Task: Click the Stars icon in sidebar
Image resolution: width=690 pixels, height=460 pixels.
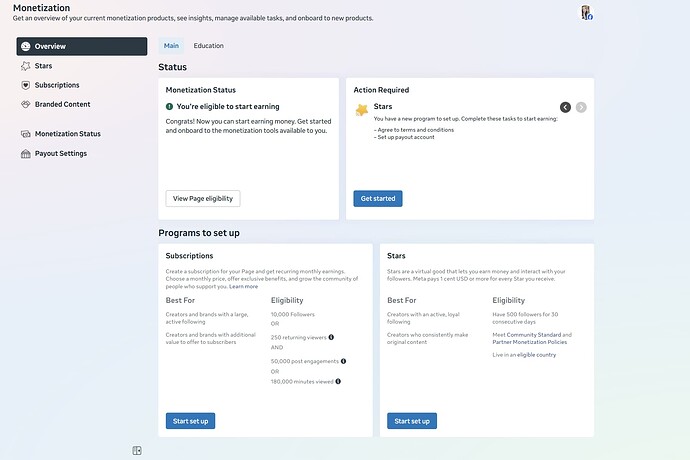Action: [x=26, y=66]
